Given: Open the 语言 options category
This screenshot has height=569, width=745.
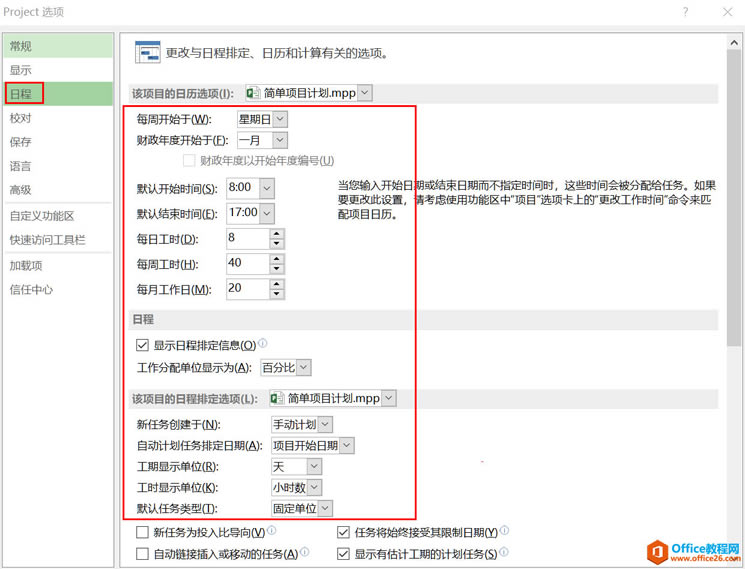Looking at the screenshot, I should click(58, 166).
